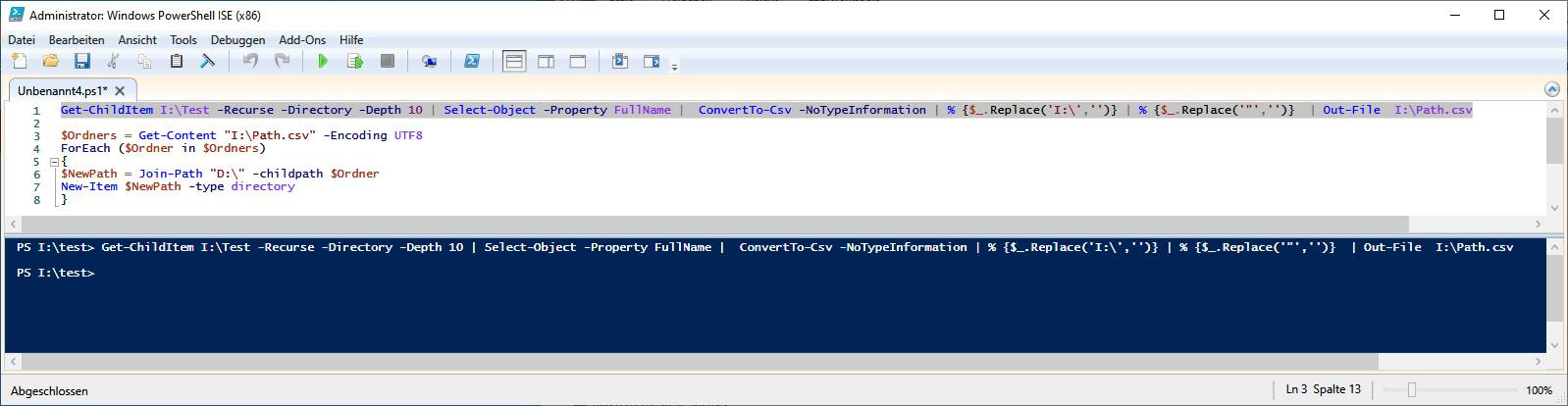Run the script with the green play button

click(323, 61)
